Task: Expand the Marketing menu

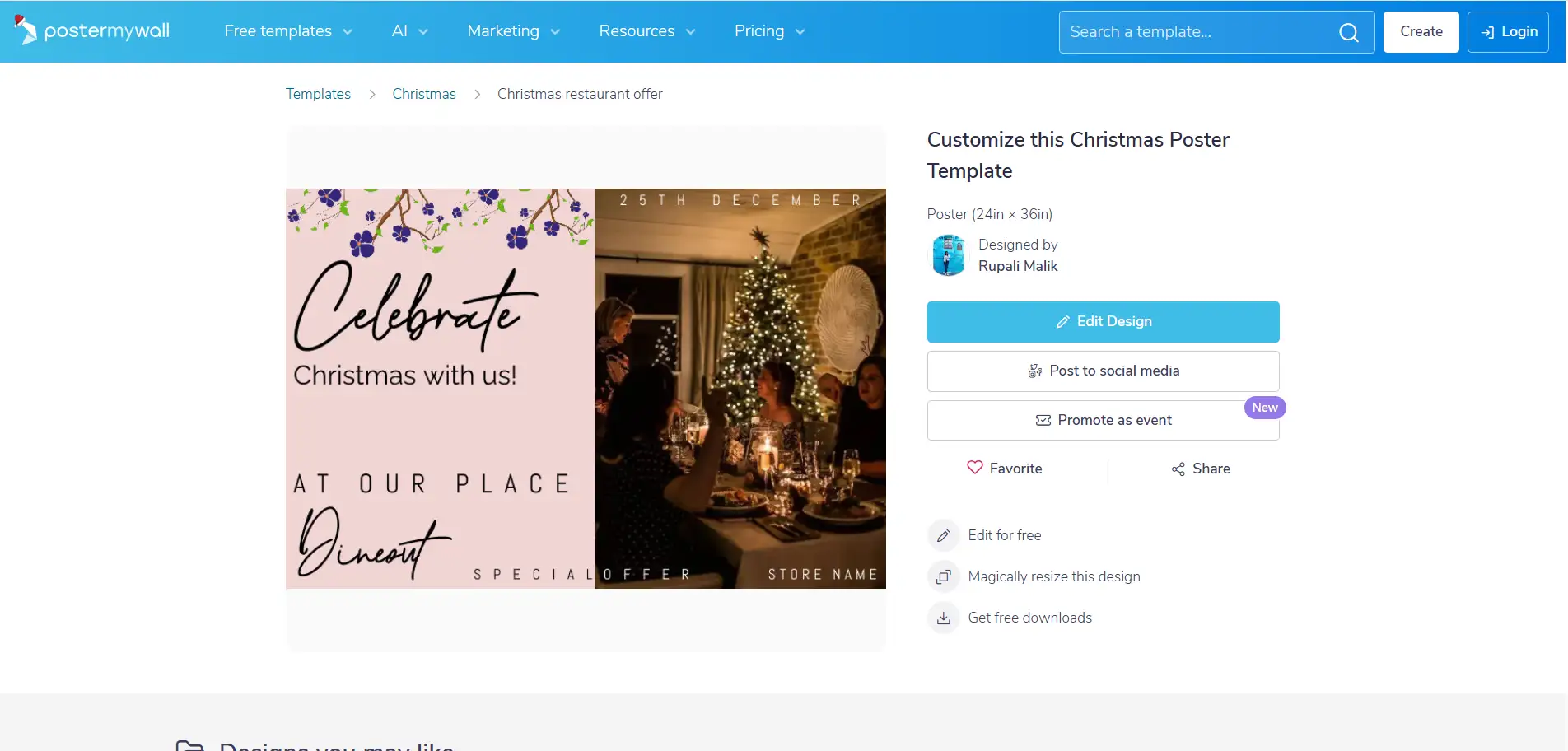Action: [513, 31]
